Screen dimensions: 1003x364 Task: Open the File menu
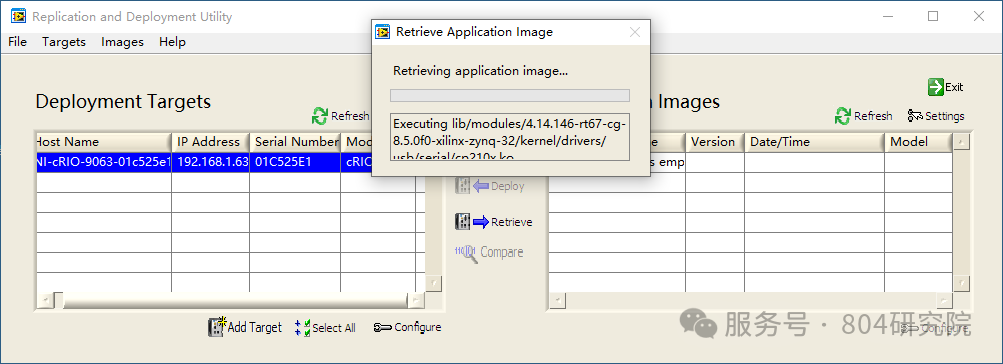click(17, 42)
